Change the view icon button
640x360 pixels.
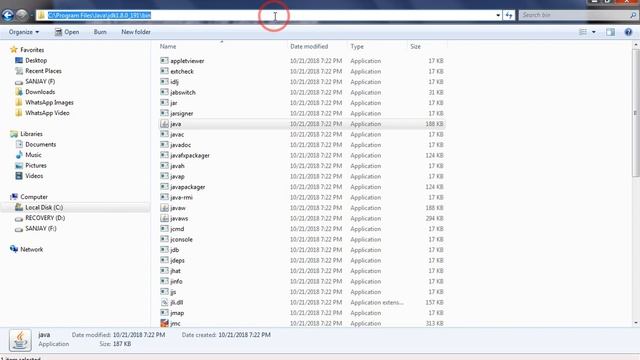(583, 32)
